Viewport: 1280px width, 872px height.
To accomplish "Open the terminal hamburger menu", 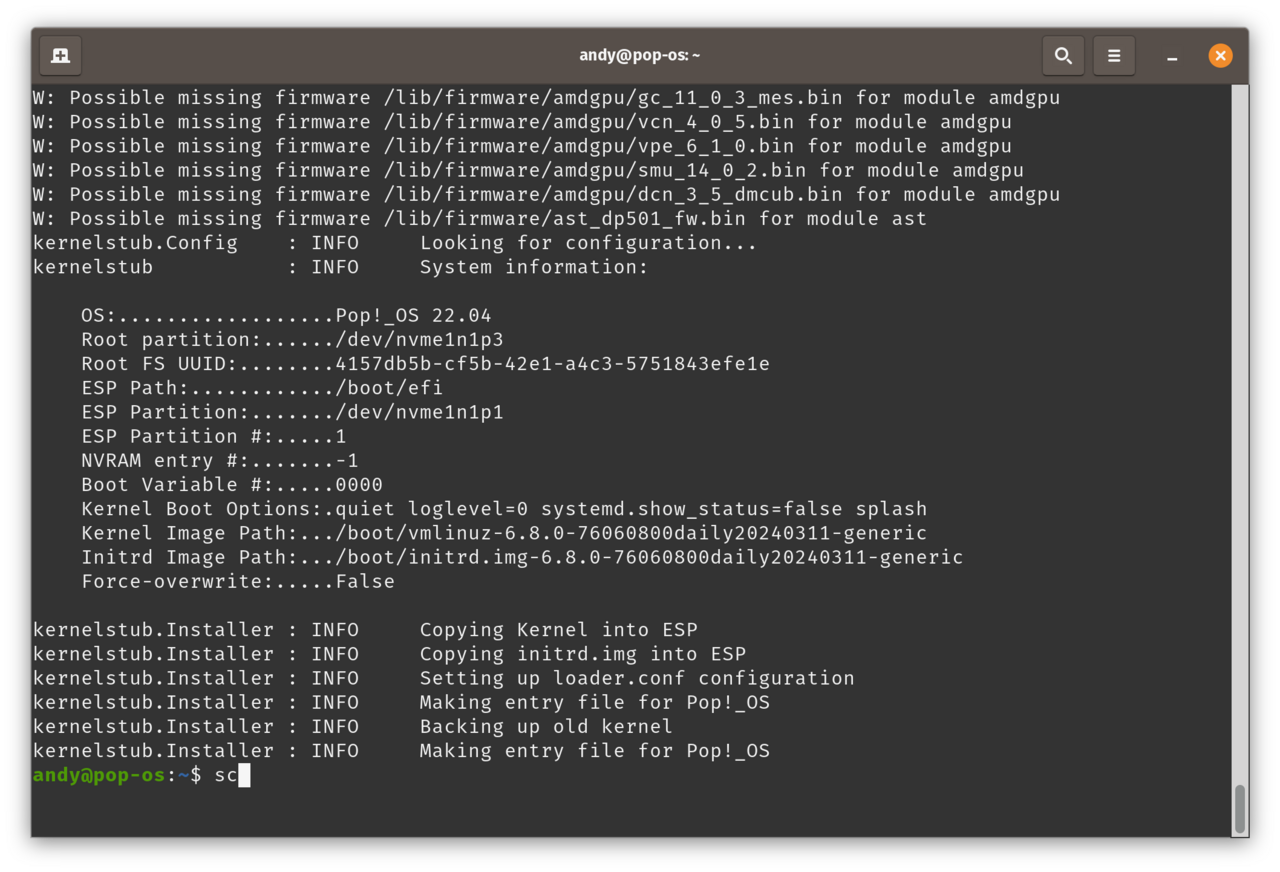I will (x=1114, y=55).
